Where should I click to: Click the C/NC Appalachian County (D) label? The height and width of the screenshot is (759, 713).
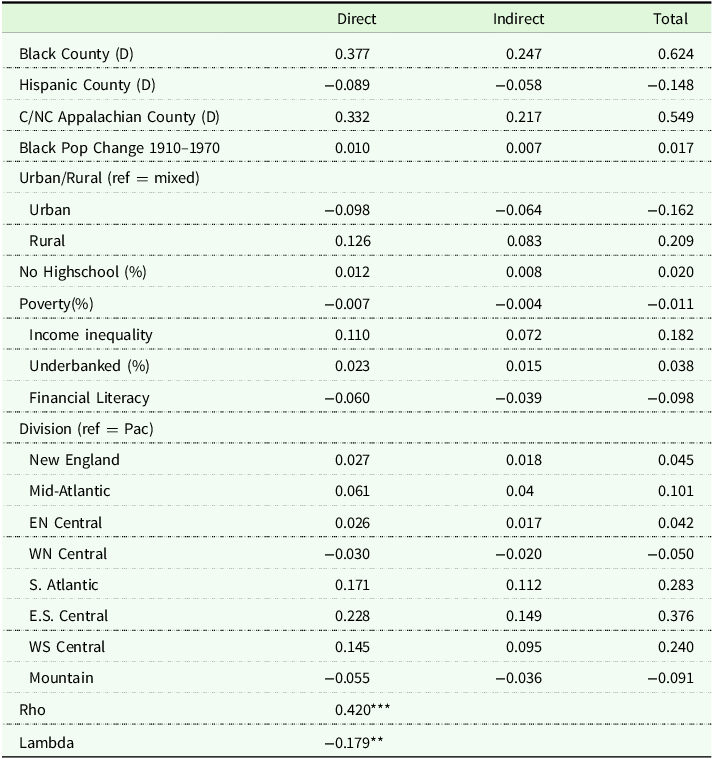pos(119,116)
